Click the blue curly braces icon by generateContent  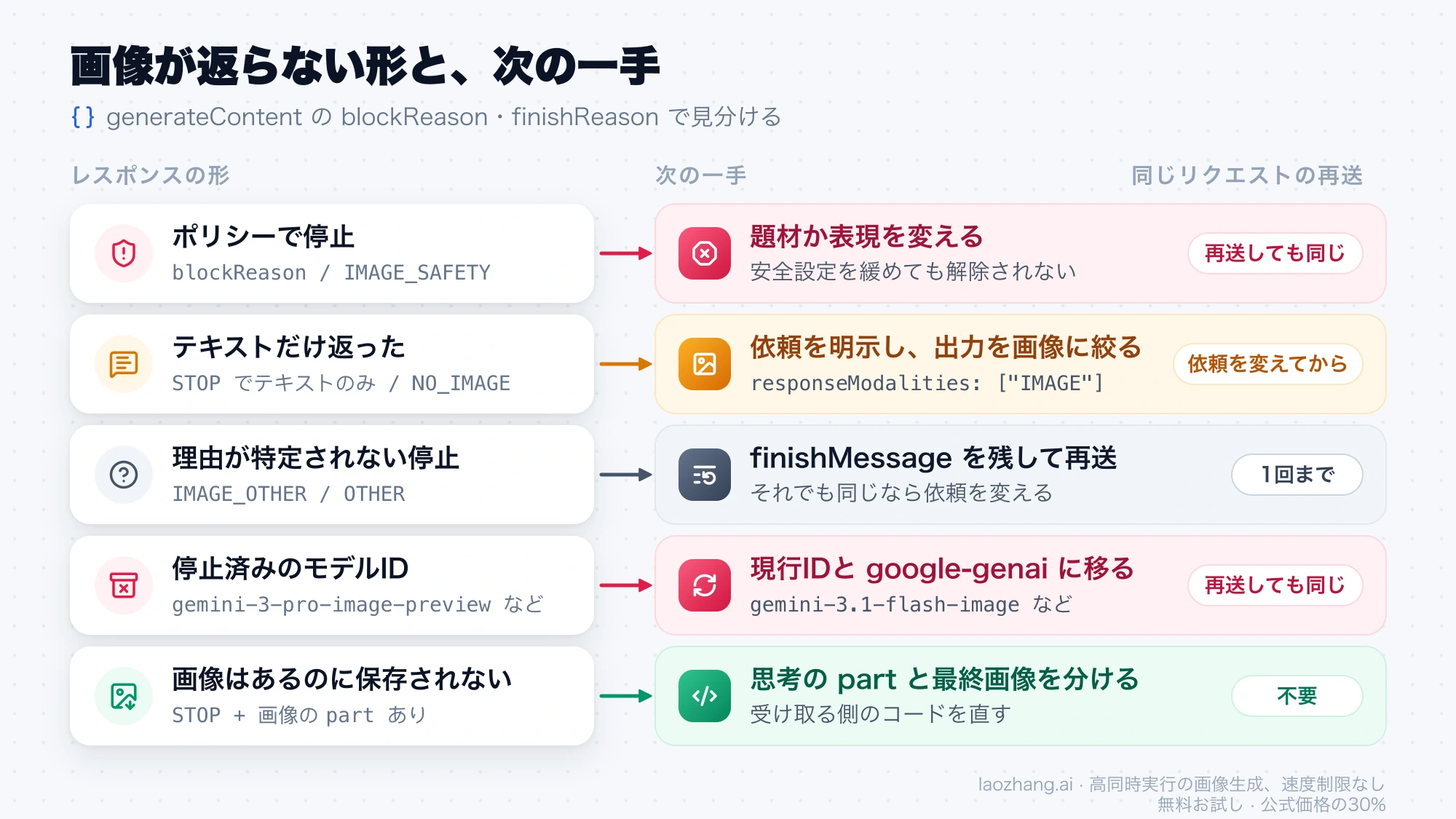point(83,116)
